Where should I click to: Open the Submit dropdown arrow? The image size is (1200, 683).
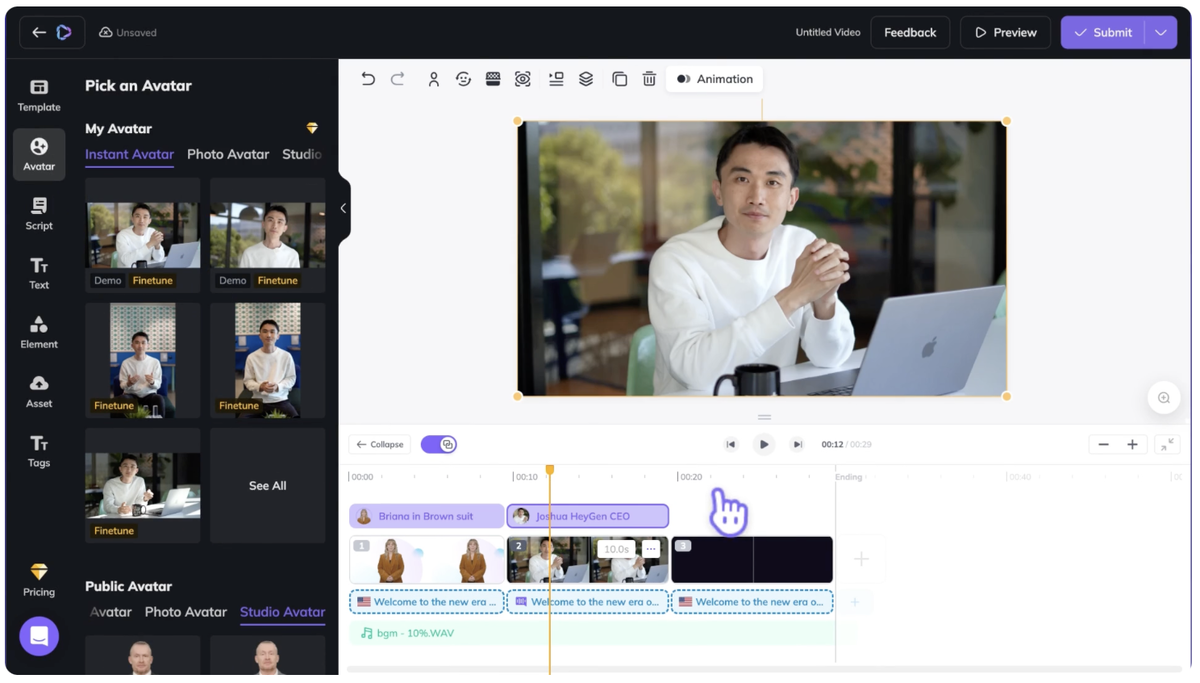click(1161, 32)
